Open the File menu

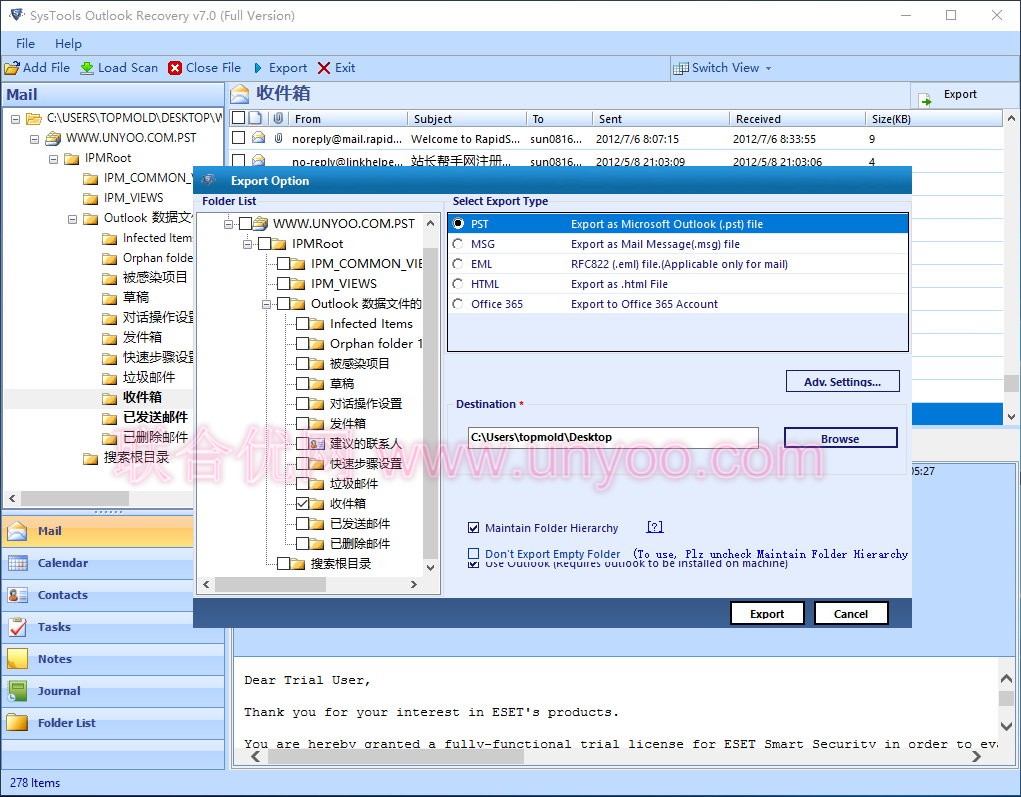coord(25,43)
